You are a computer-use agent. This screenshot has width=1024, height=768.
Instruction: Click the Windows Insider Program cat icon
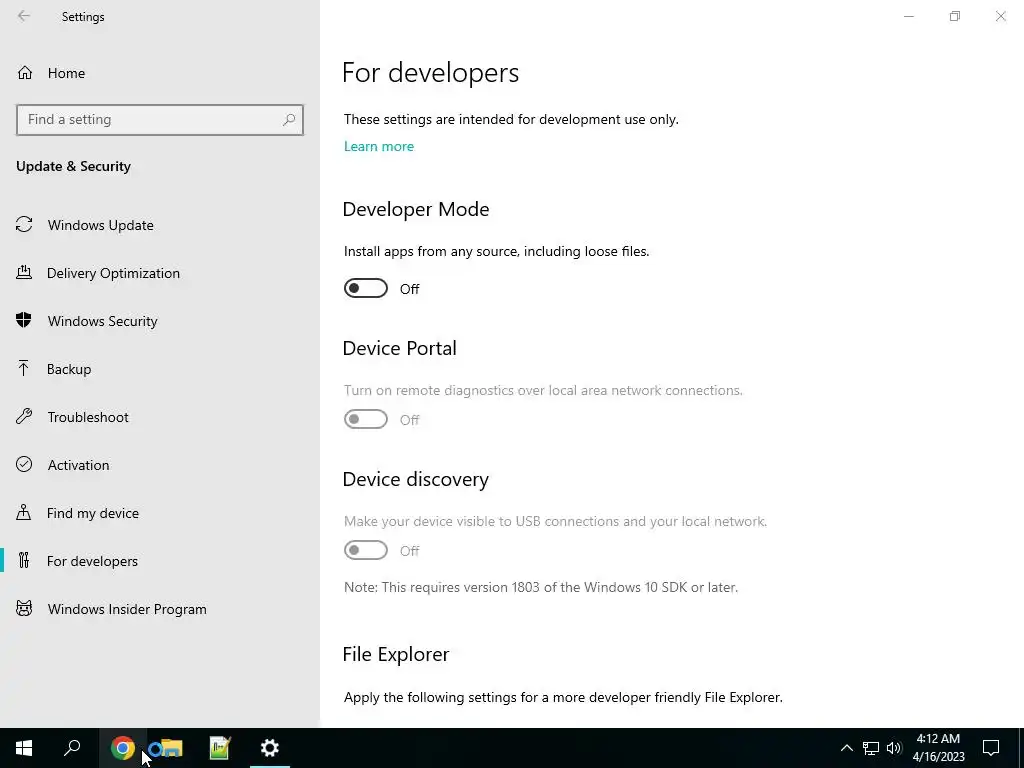click(24, 608)
